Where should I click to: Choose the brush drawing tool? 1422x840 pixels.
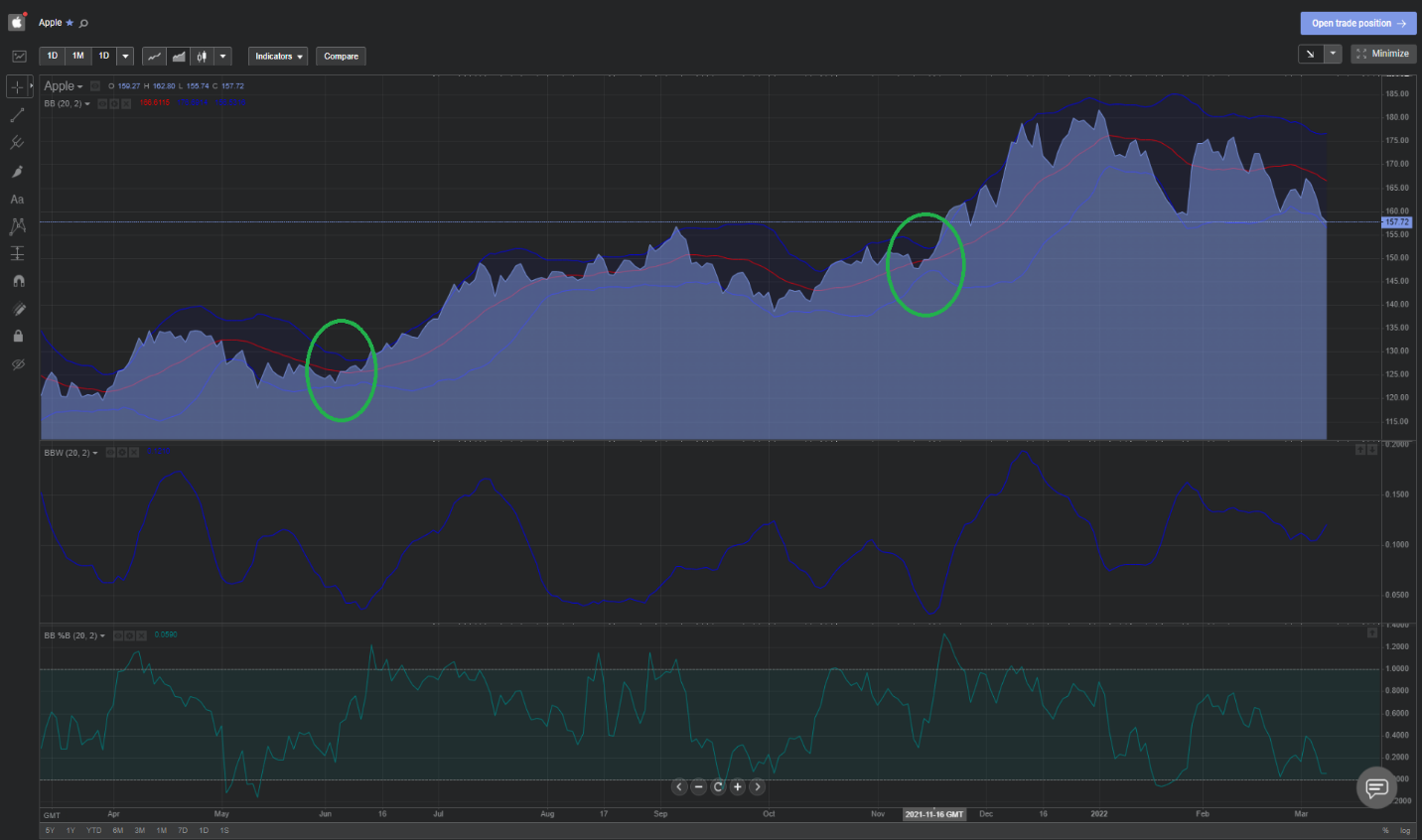(17, 172)
